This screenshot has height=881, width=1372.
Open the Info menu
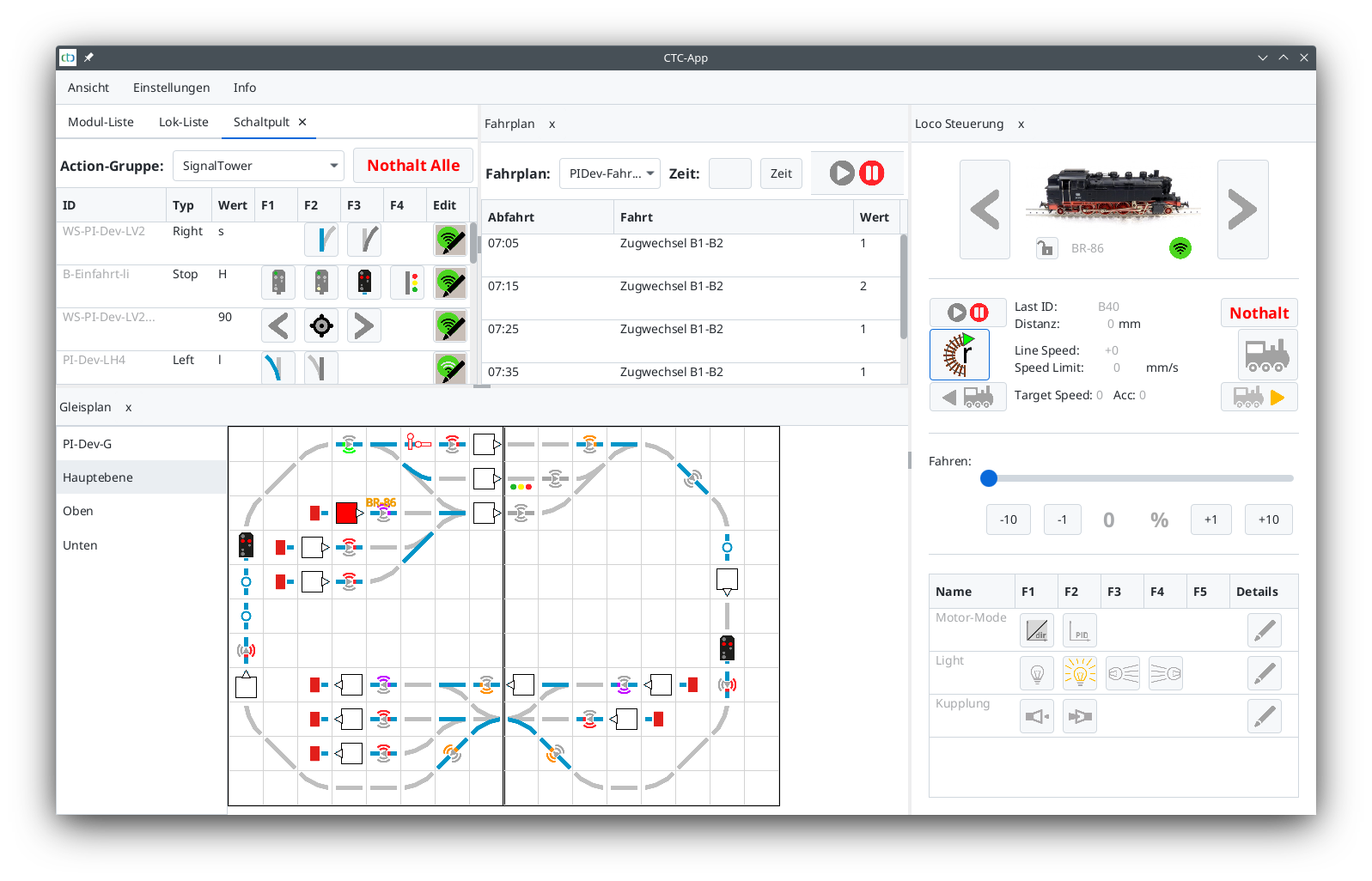click(x=245, y=88)
